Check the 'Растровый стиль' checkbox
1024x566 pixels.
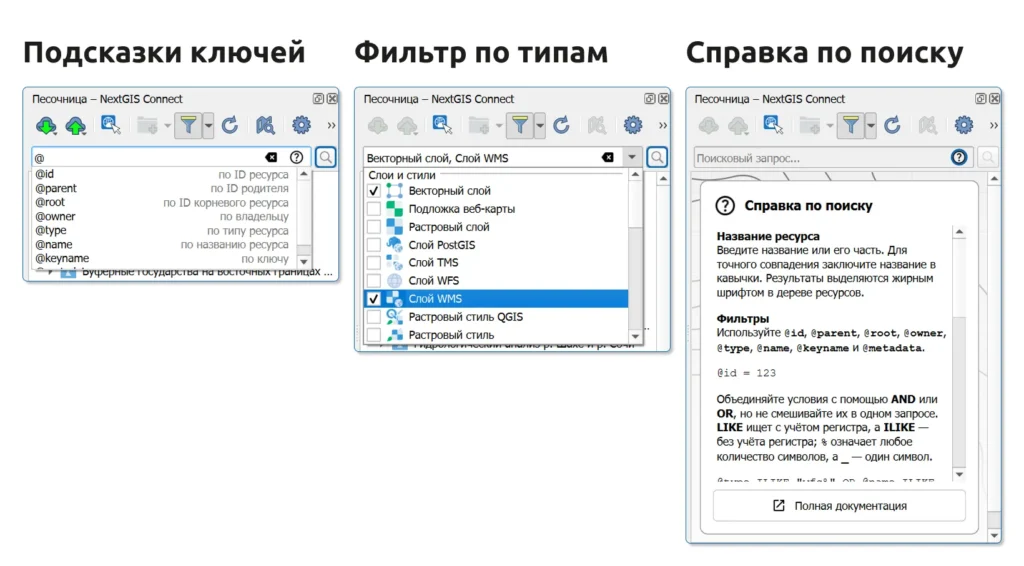click(374, 335)
